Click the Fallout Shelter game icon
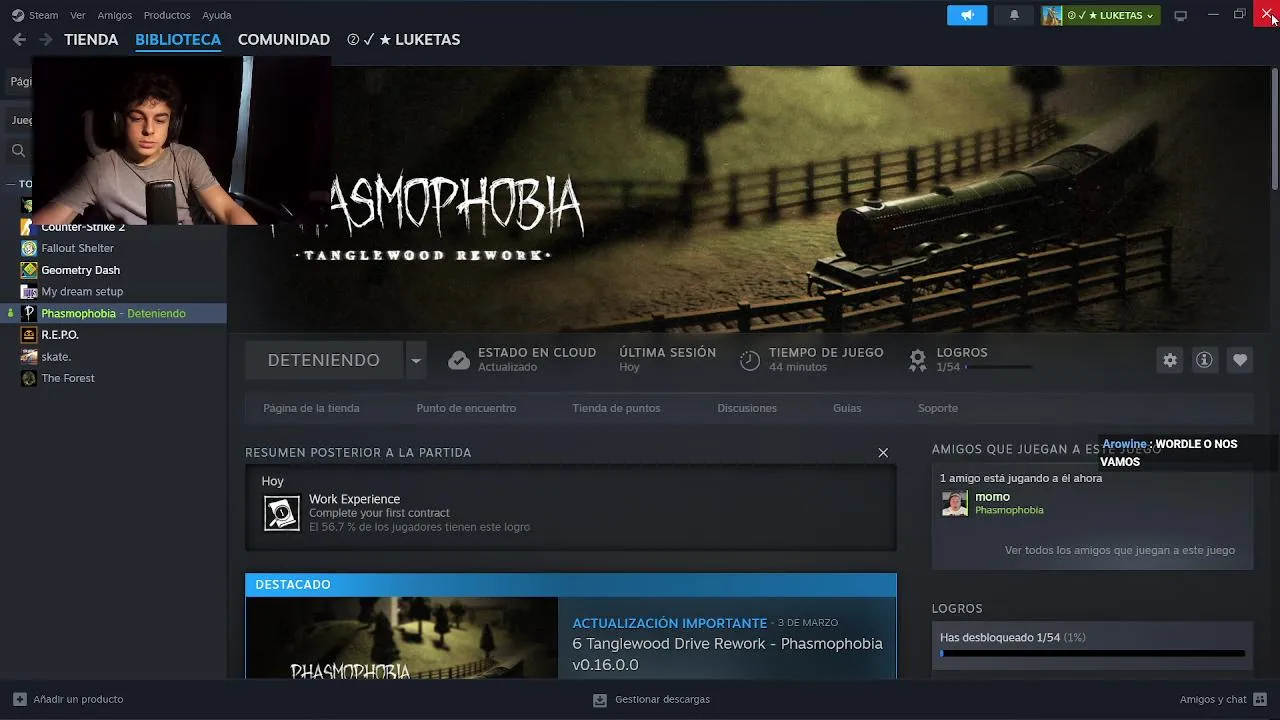This screenshot has height=720, width=1280. 29,248
